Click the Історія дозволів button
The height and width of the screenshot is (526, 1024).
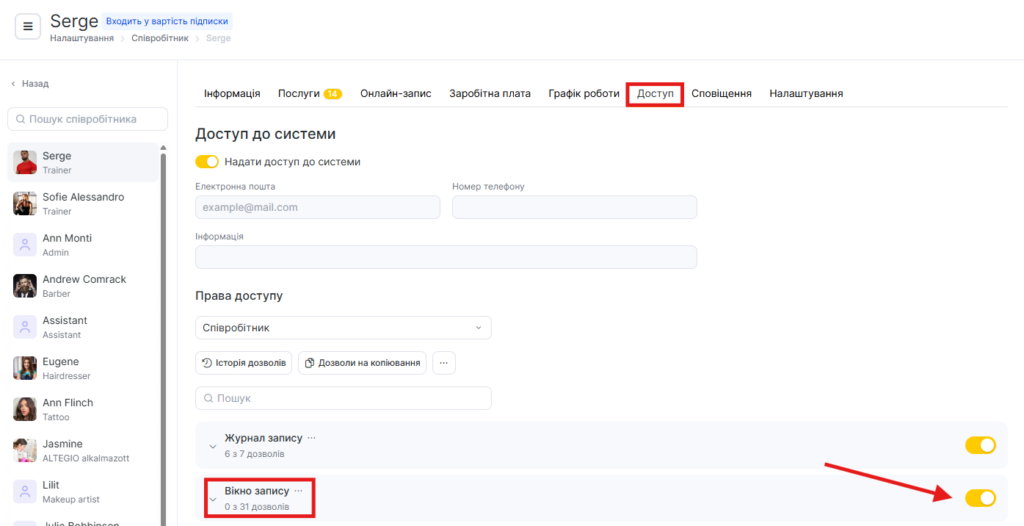[244, 363]
